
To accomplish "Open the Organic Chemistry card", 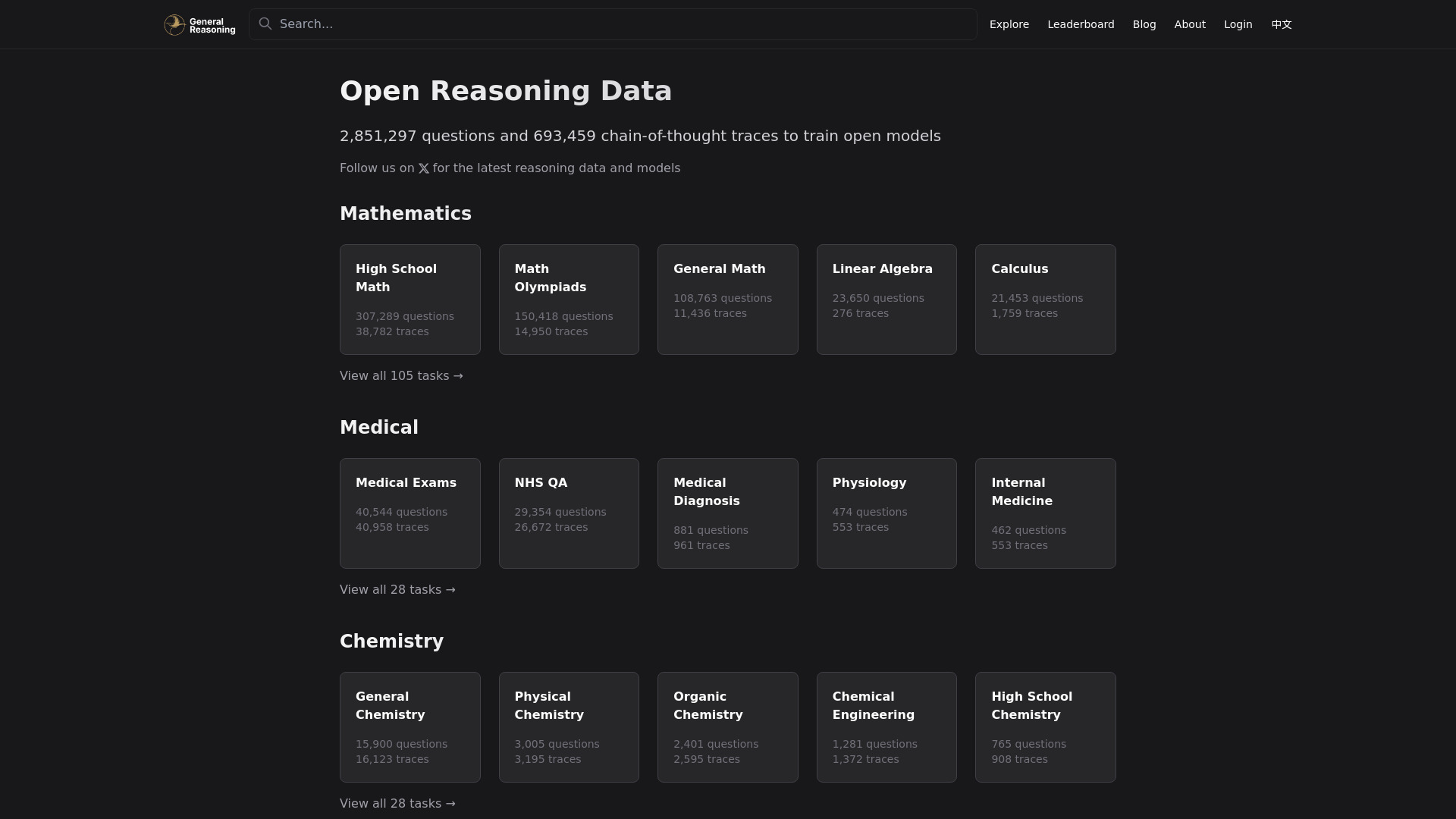I will [x=728, y=727].
